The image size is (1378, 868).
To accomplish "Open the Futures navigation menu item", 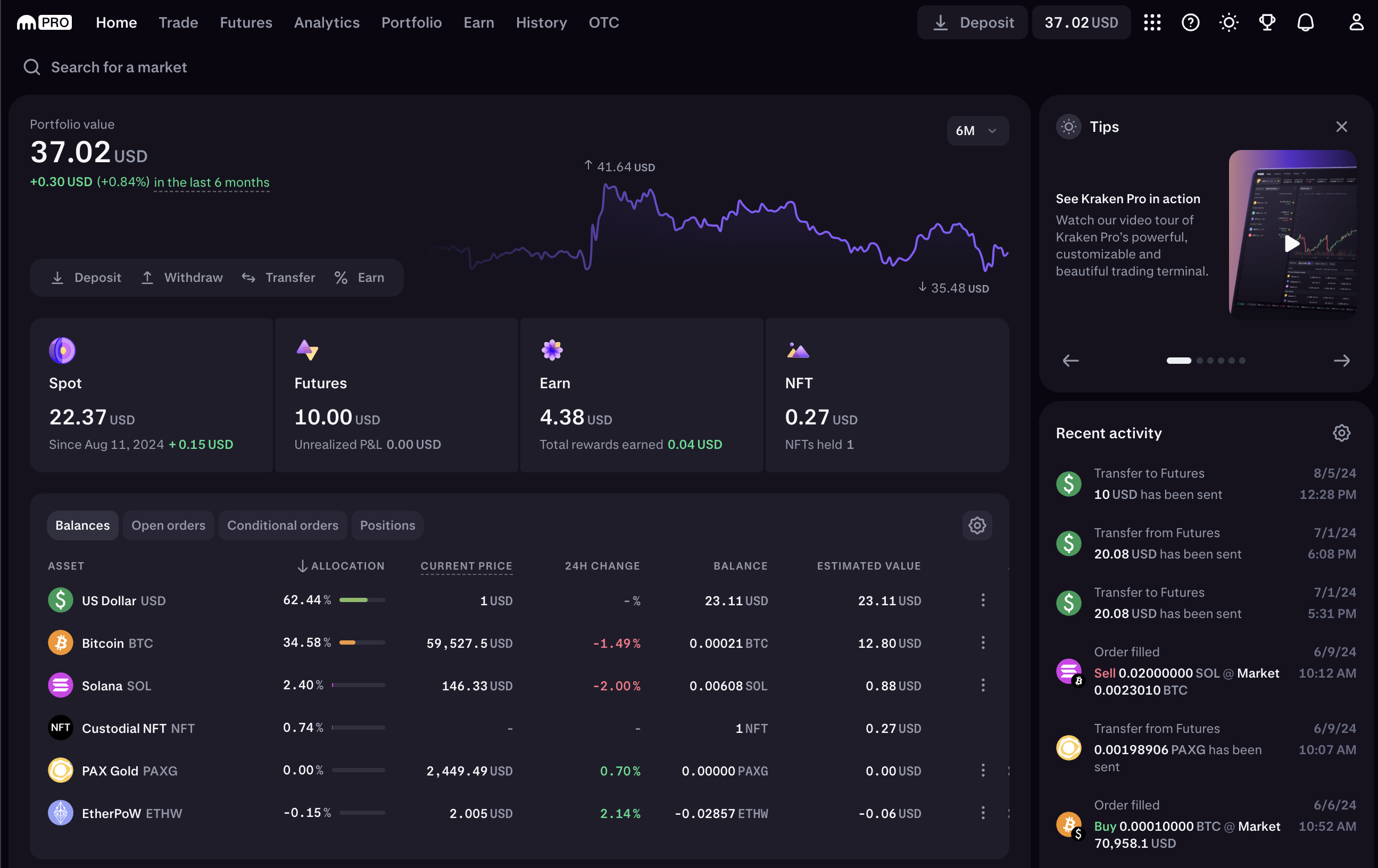I will tap(246, 22).
